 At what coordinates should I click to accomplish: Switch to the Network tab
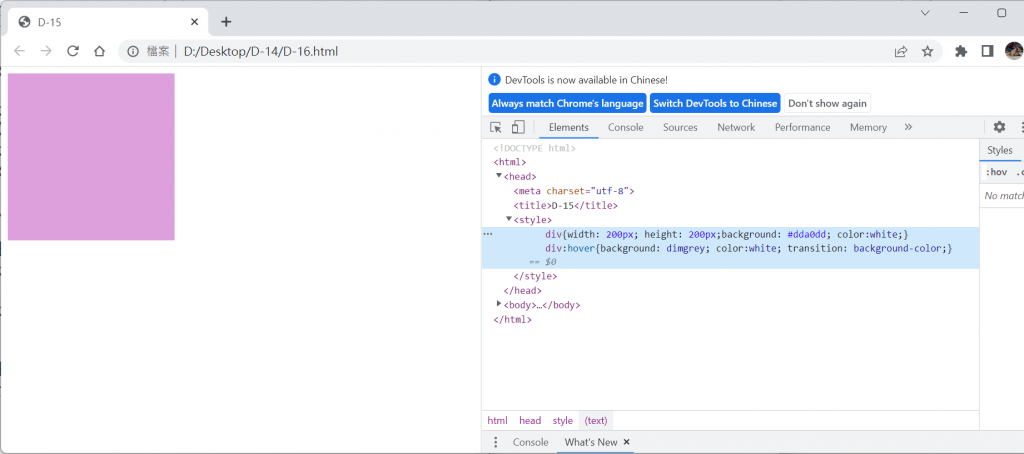(736, 127)
